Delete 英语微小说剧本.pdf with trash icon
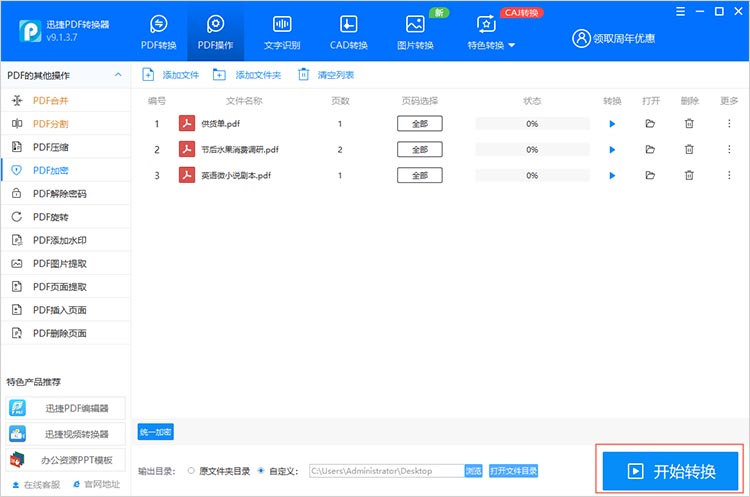 pos(689,175)
